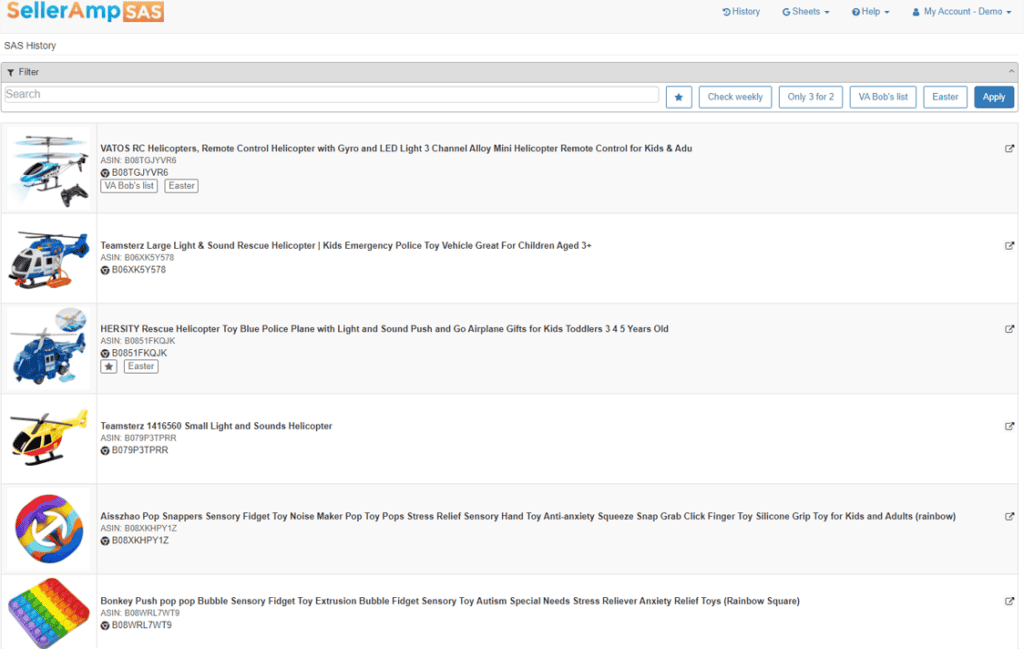Open external link for VATOS RC Helicopters row
This screenshot has height=649, width=1024.
click(x=1009, y=149)
